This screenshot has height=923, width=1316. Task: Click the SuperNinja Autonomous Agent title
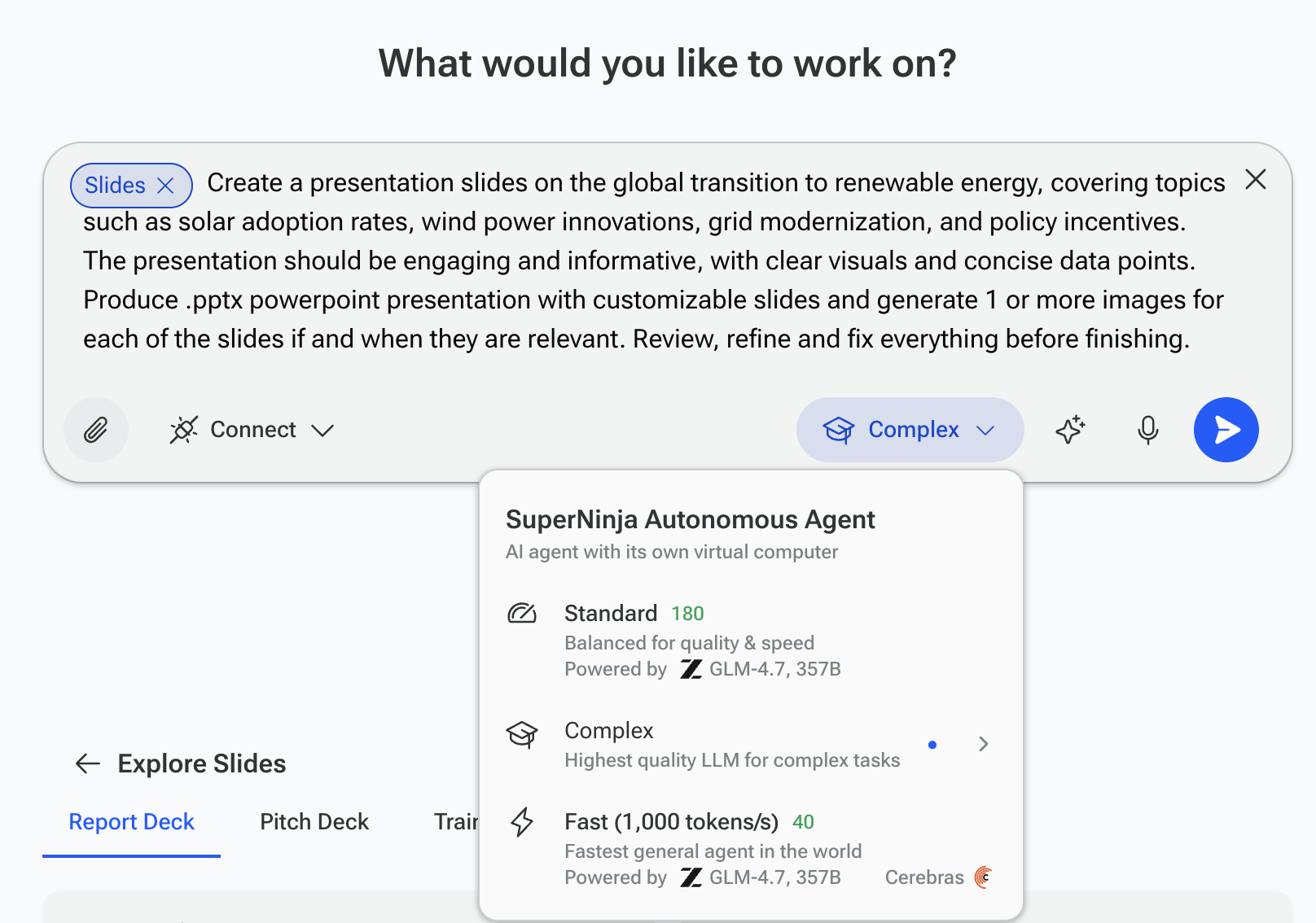click(x=691, y=519)
